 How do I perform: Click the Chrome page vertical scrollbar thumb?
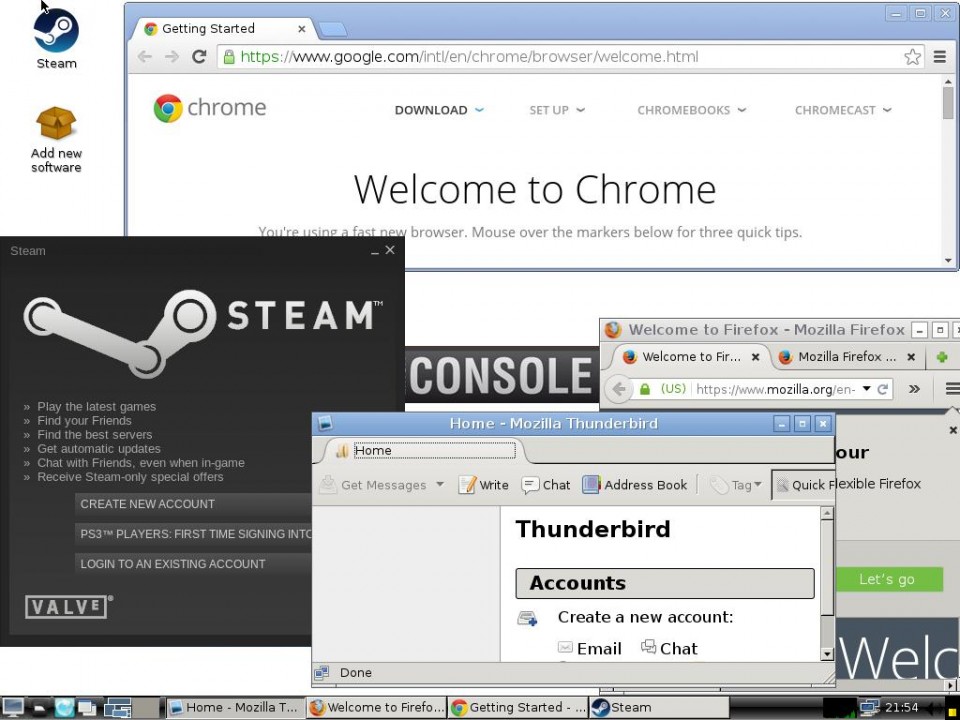pos(948,101)
